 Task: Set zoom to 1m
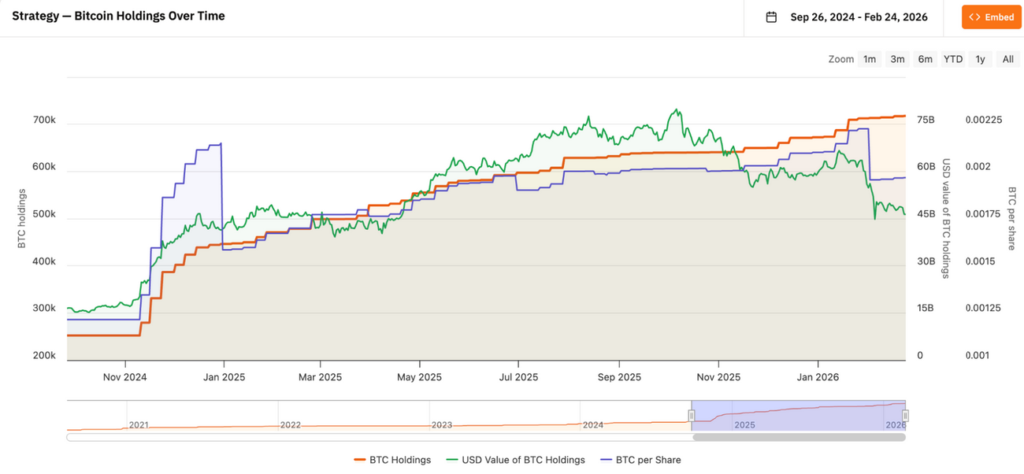pyautogui.click(x=870, y=59)
